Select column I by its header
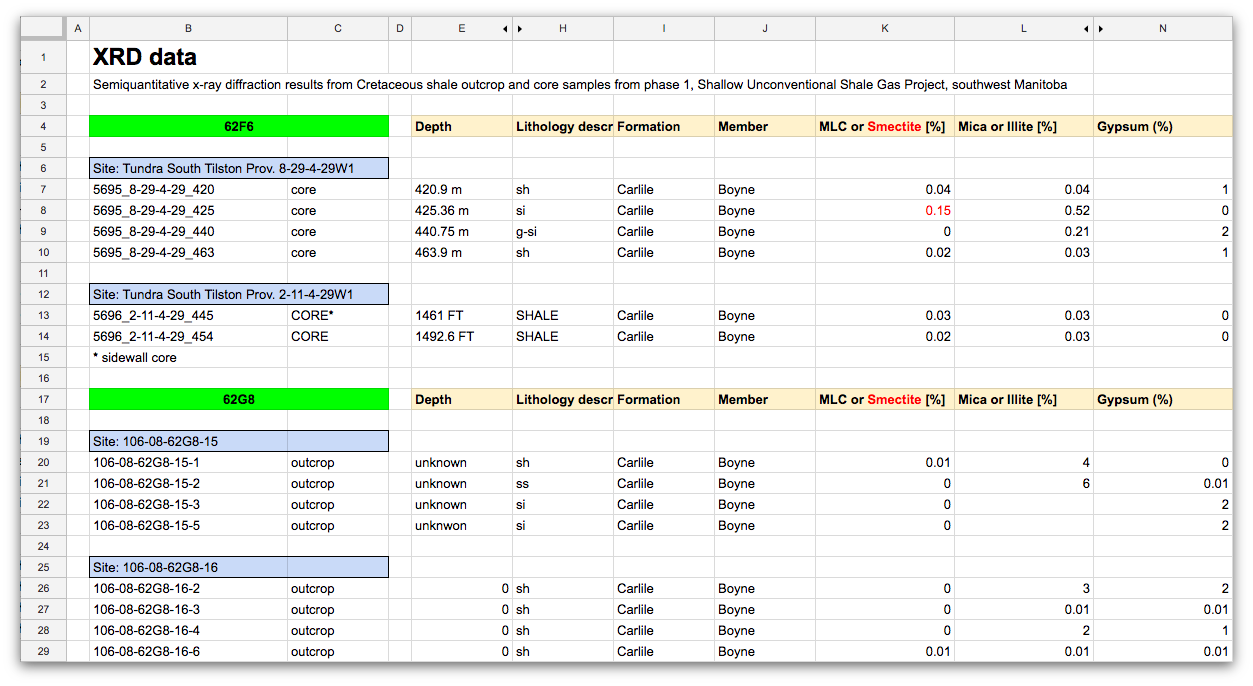The height and width of the screenshot is (686, 1253). 664,29
